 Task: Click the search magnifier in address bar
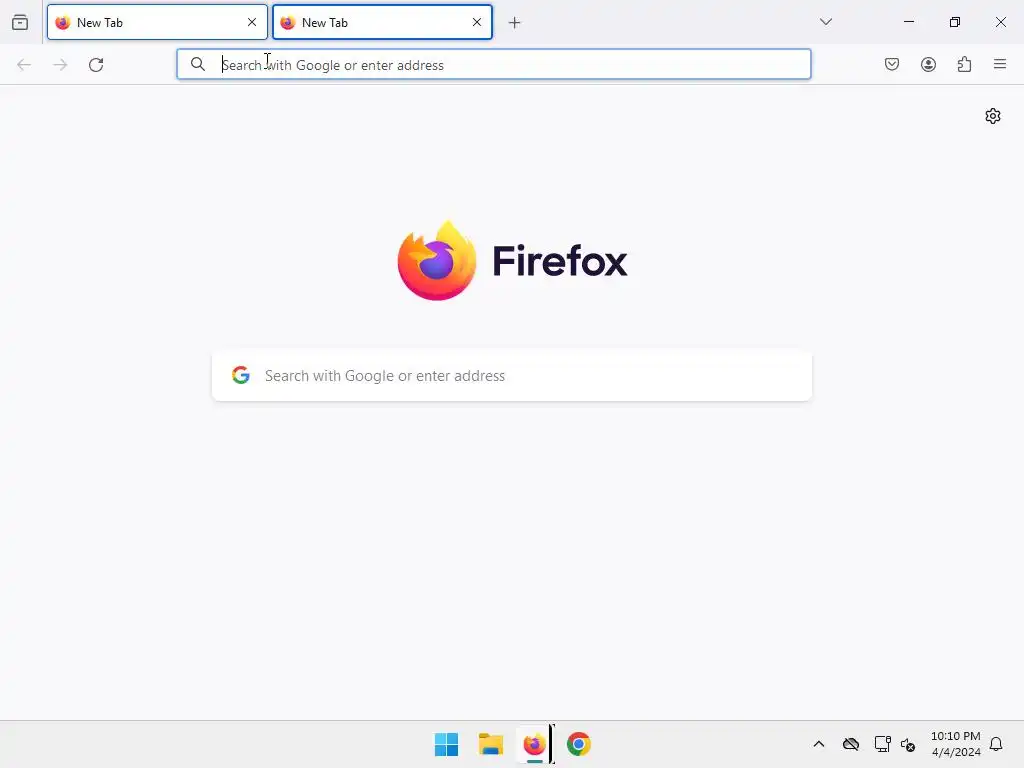click(198, 64)
